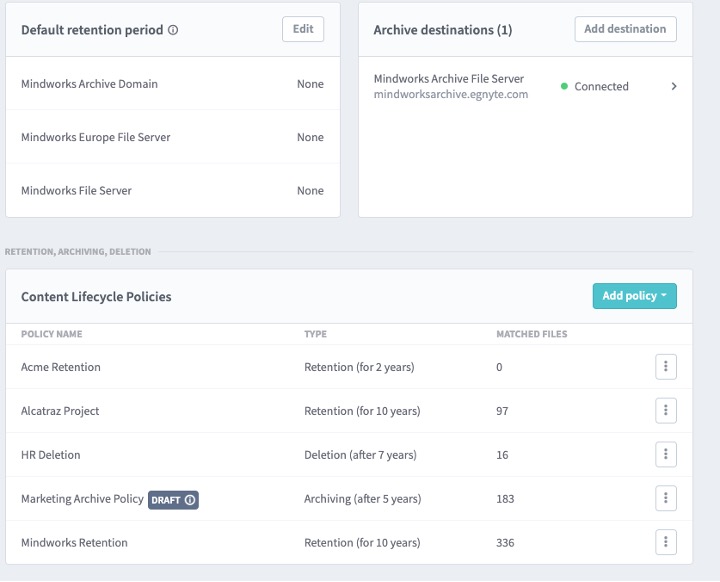Open the Add policy dropdown
This screenshot has width=720, height=582.
click(x=634, y=296)
